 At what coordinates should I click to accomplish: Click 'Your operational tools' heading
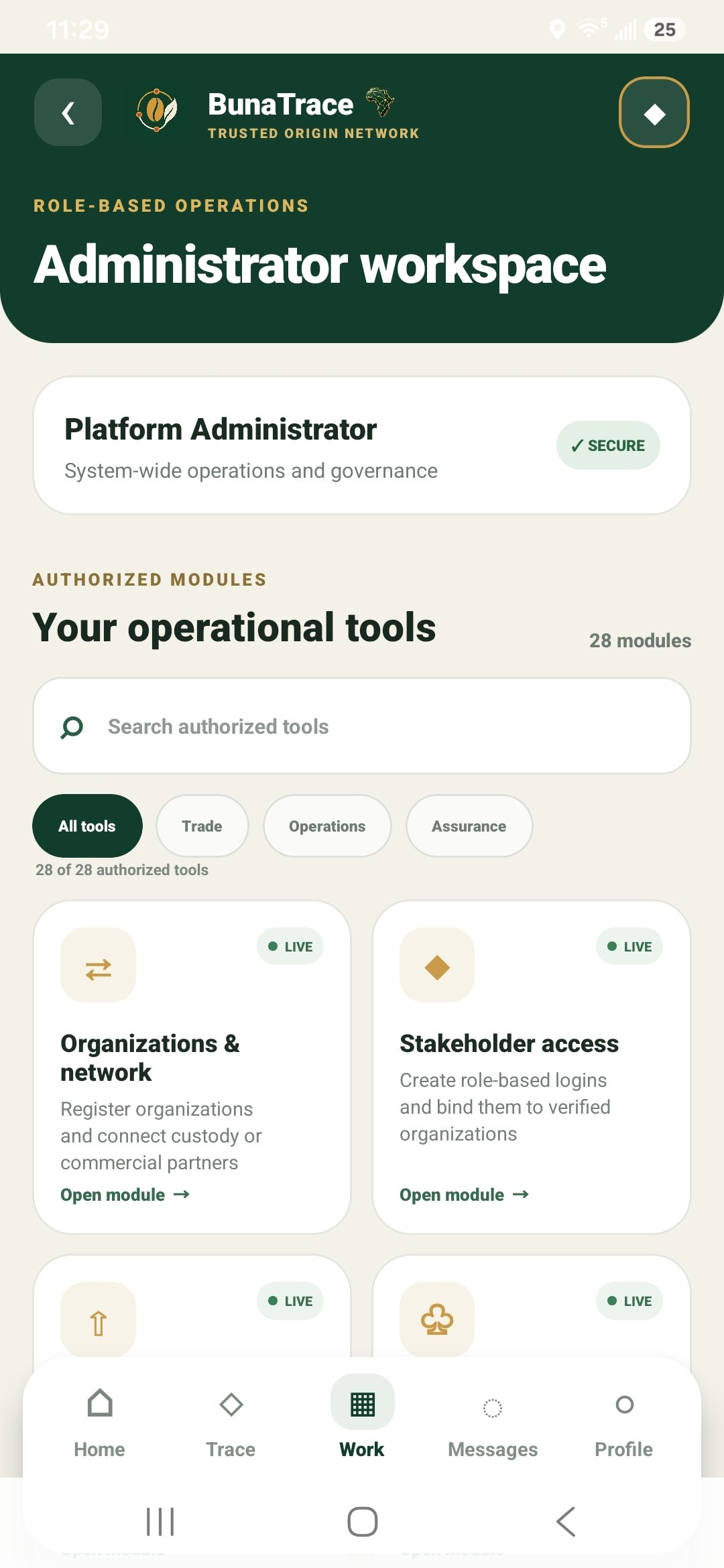coord(235,628)
